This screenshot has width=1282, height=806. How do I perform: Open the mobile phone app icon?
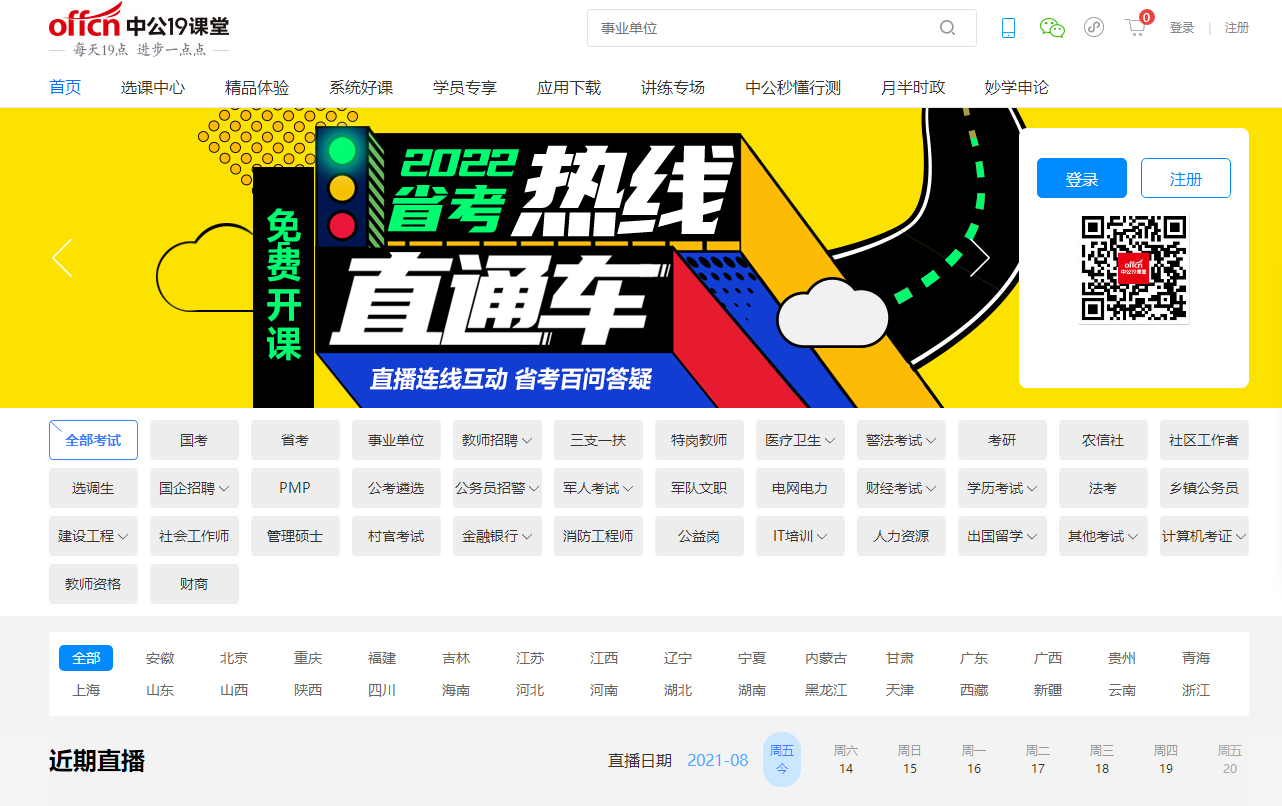1008,28
